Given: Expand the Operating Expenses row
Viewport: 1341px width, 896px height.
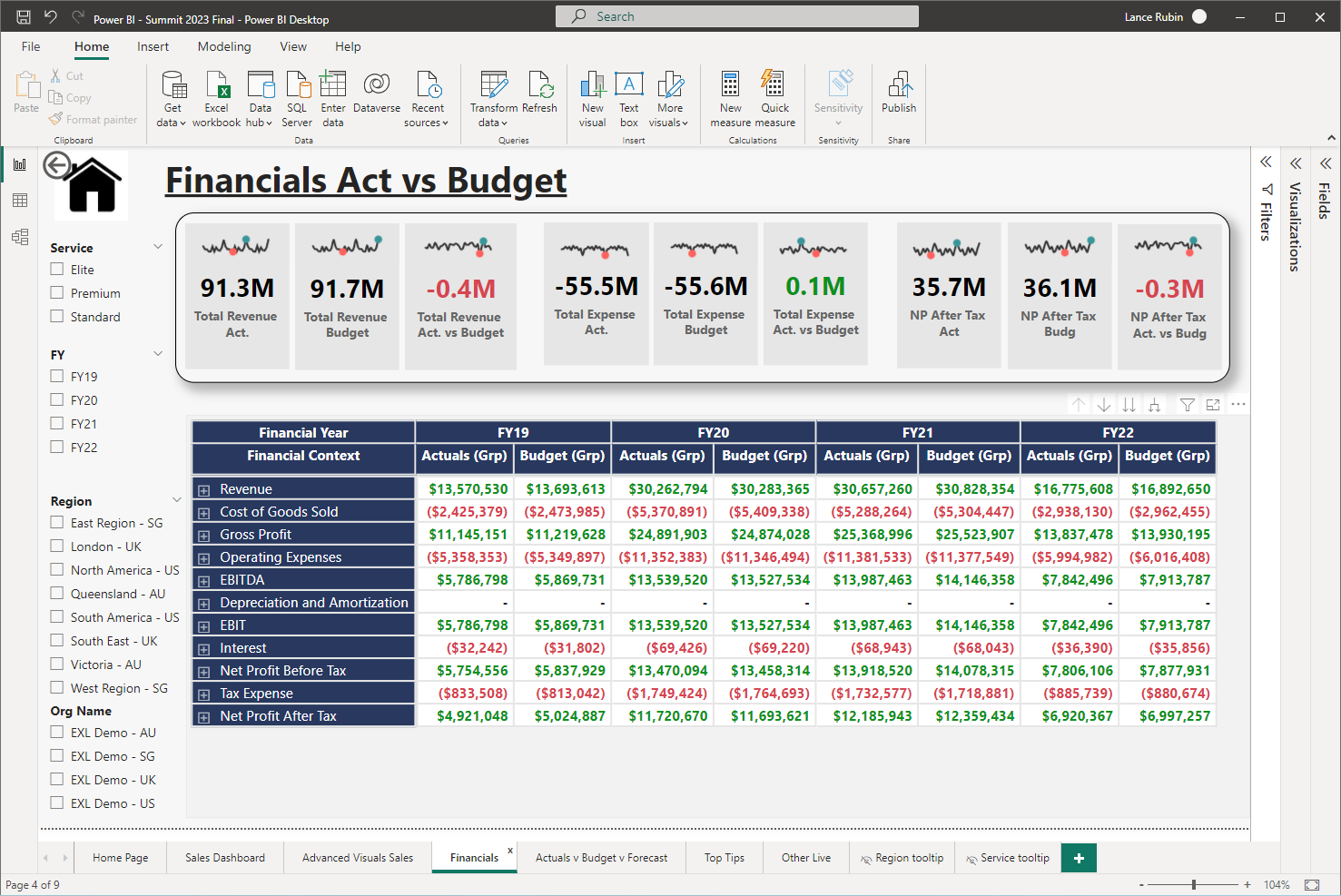Looking at the screenshot, I should (x=204, y=558).
